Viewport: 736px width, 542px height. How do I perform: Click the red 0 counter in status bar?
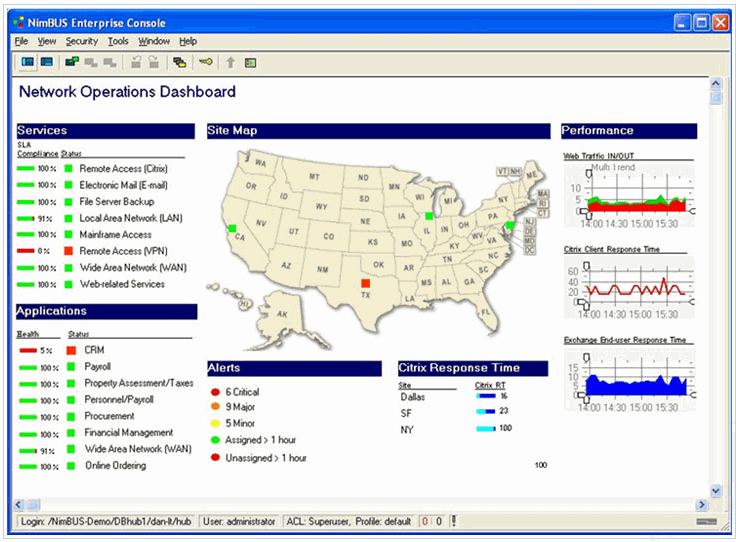[425, 521]
